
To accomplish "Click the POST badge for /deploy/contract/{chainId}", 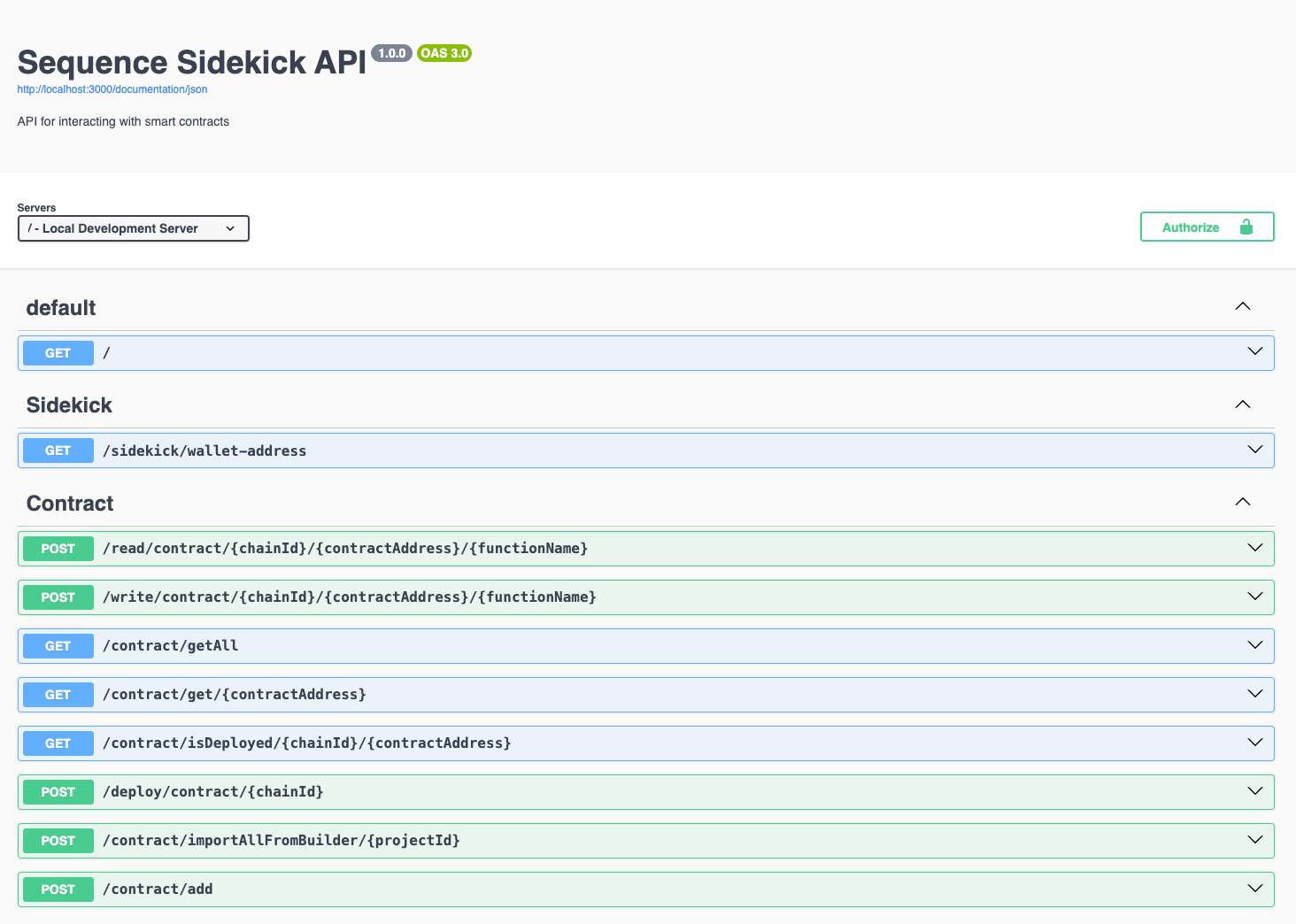I will [58, 792].
